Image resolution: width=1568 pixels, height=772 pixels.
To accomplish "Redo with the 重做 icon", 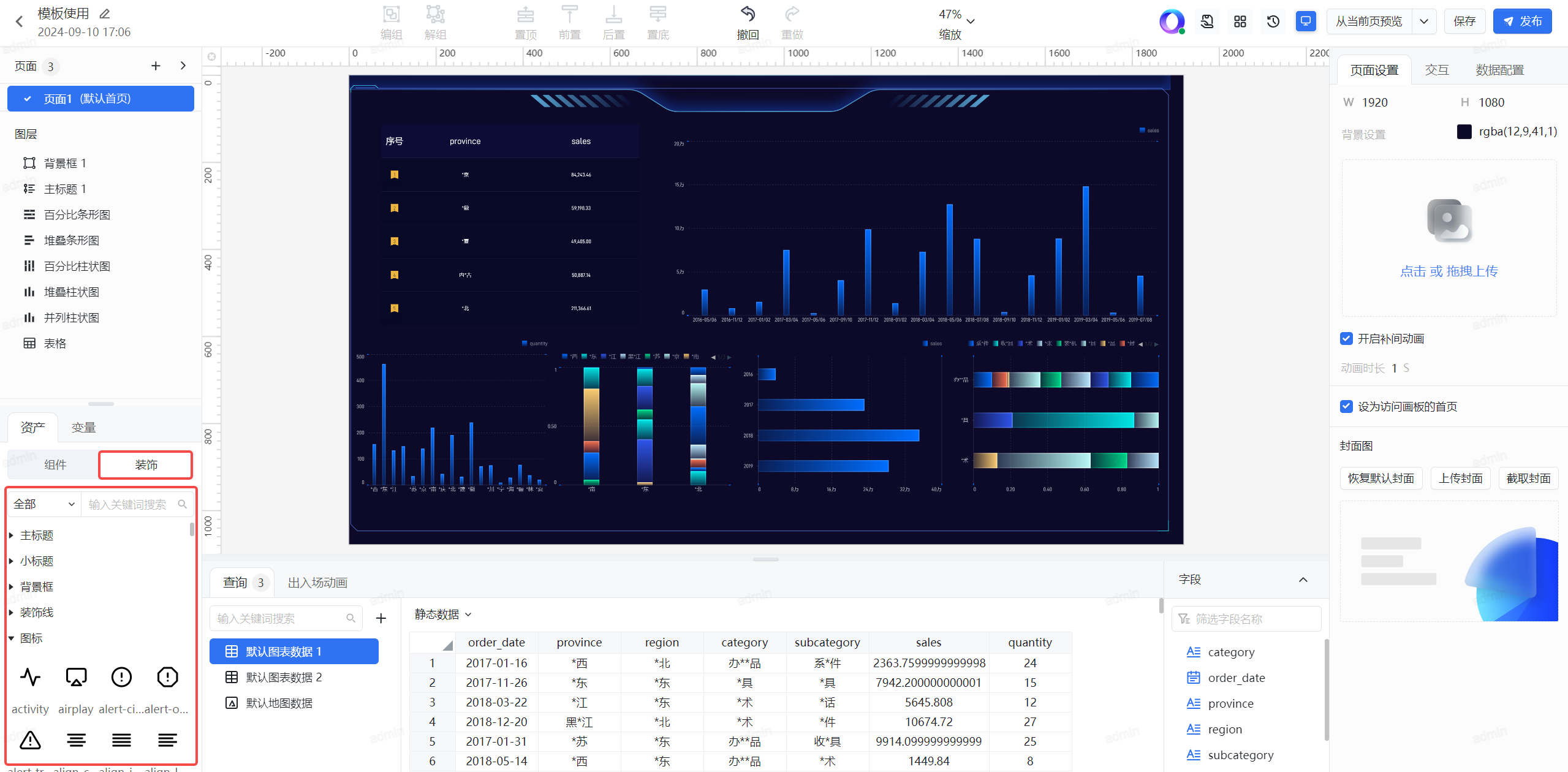I will pyautogui.click(x=792, y=15).
